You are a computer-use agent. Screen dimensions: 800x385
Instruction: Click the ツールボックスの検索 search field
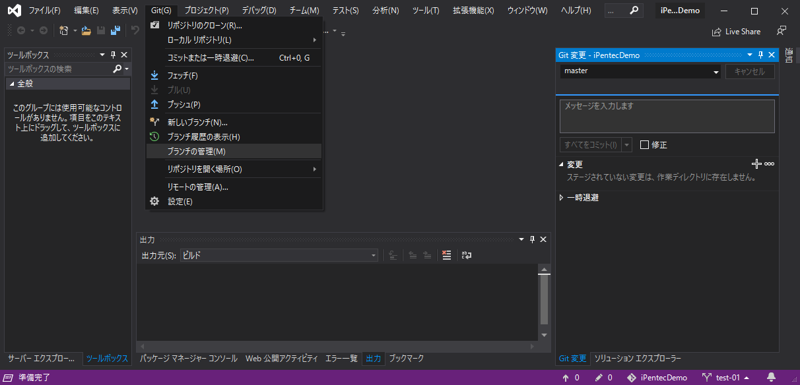click(x=59, y=69)
